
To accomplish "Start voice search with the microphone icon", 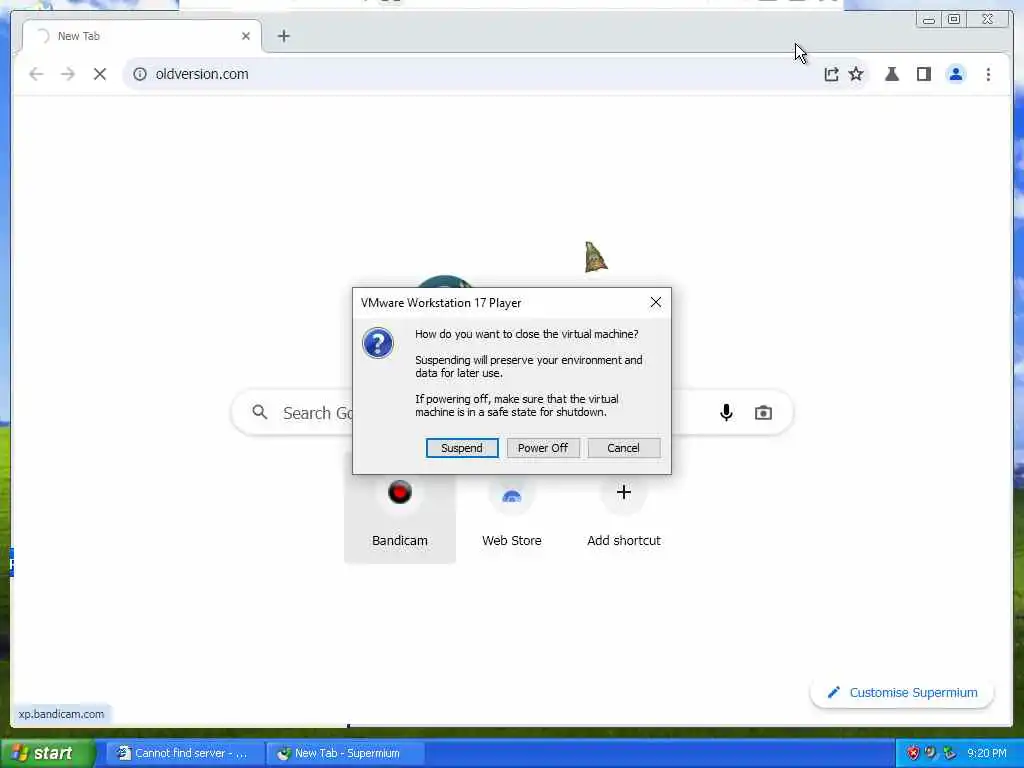I will point(726,412).
